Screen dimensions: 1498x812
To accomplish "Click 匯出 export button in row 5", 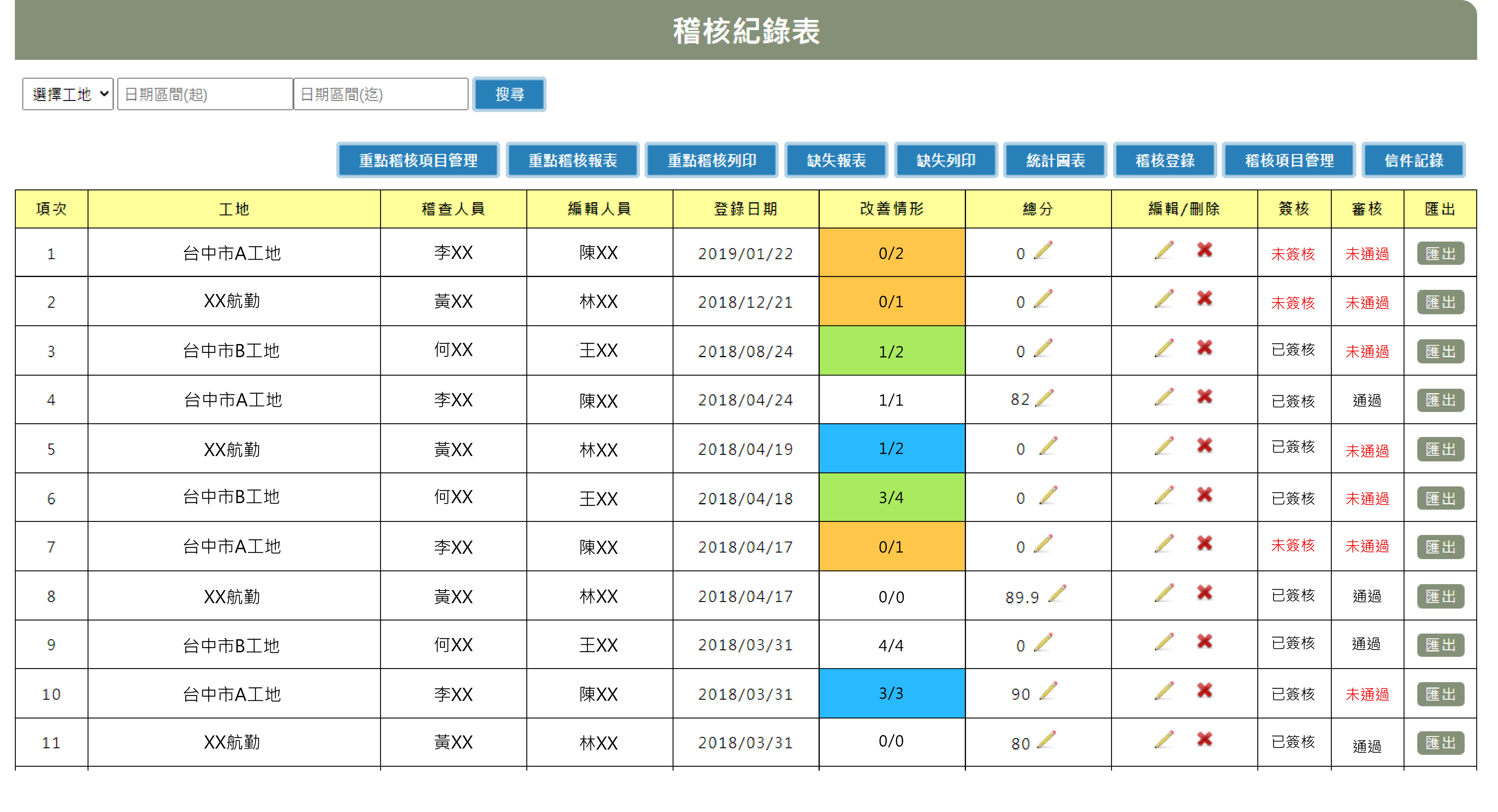I will (x=1441, y=449).
